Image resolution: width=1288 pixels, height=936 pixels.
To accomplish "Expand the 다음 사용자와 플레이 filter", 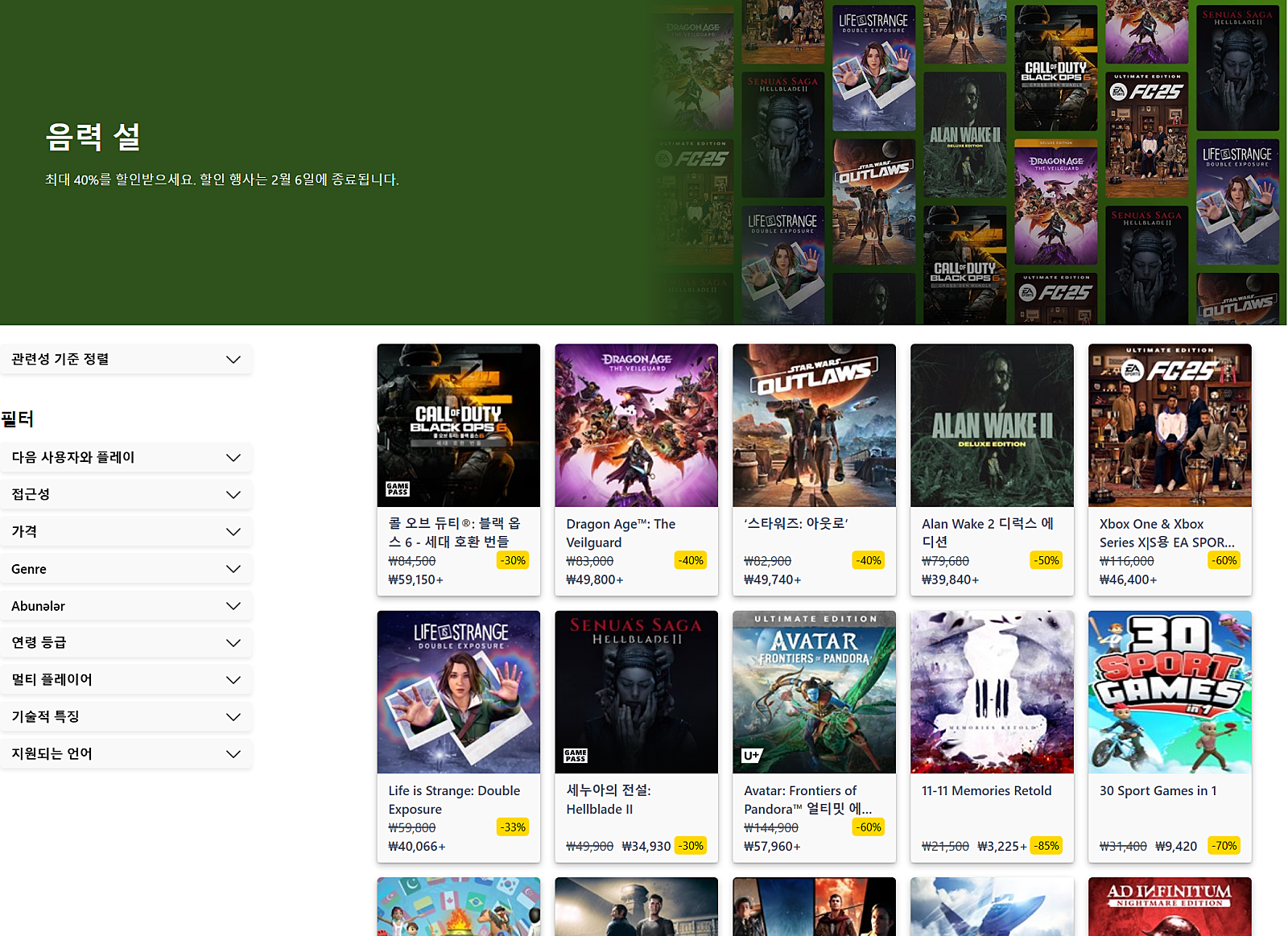I will click(x=126, y=457).
